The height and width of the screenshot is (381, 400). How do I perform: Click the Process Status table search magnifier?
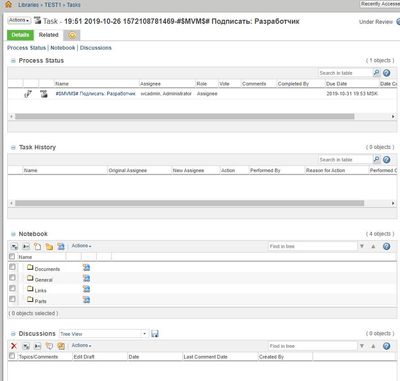(376, 73)
